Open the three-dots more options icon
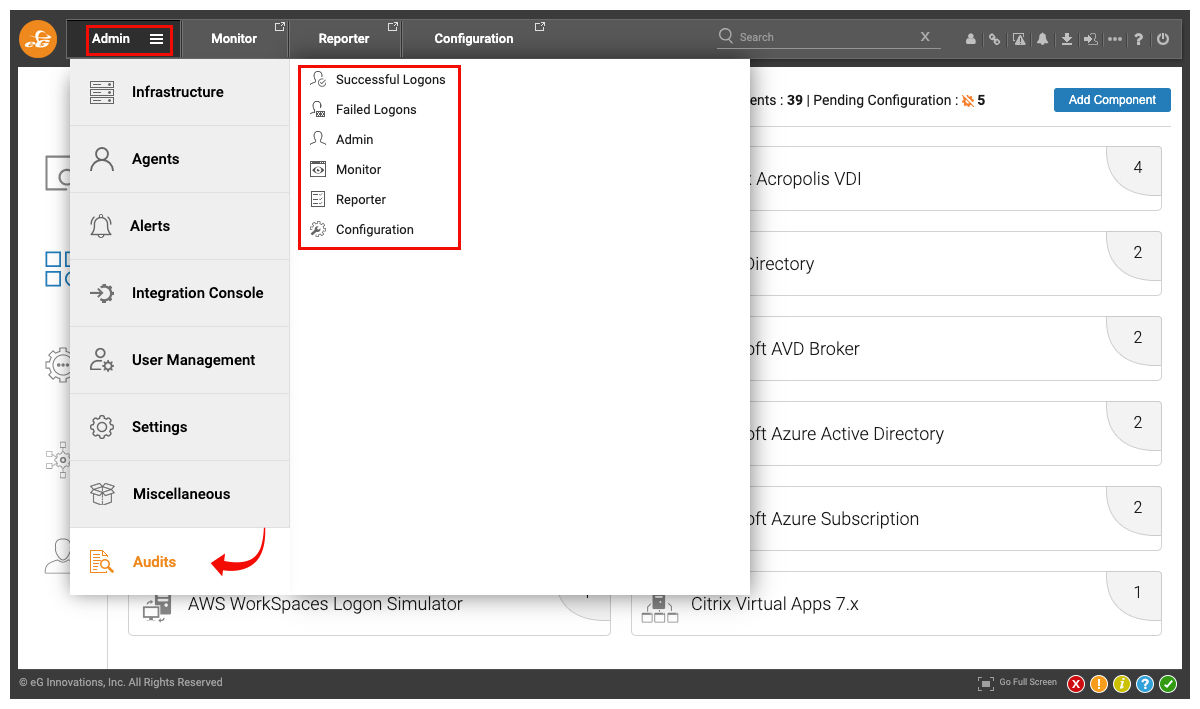Viewport: 1200px width, 709px height. (x=1115, y=39)
